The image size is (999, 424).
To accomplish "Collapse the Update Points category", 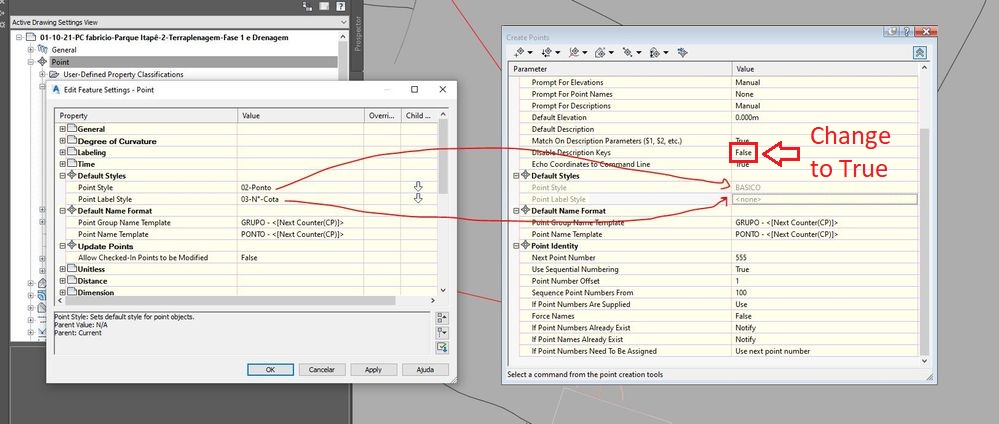I will (x=62, y=246).
